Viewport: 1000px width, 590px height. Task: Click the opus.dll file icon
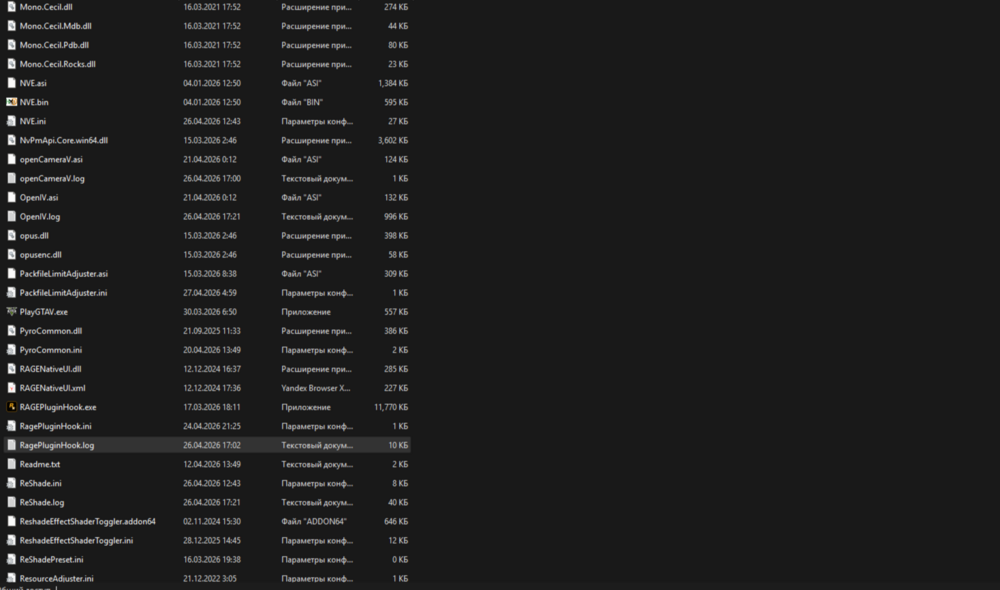click(11, 235)
